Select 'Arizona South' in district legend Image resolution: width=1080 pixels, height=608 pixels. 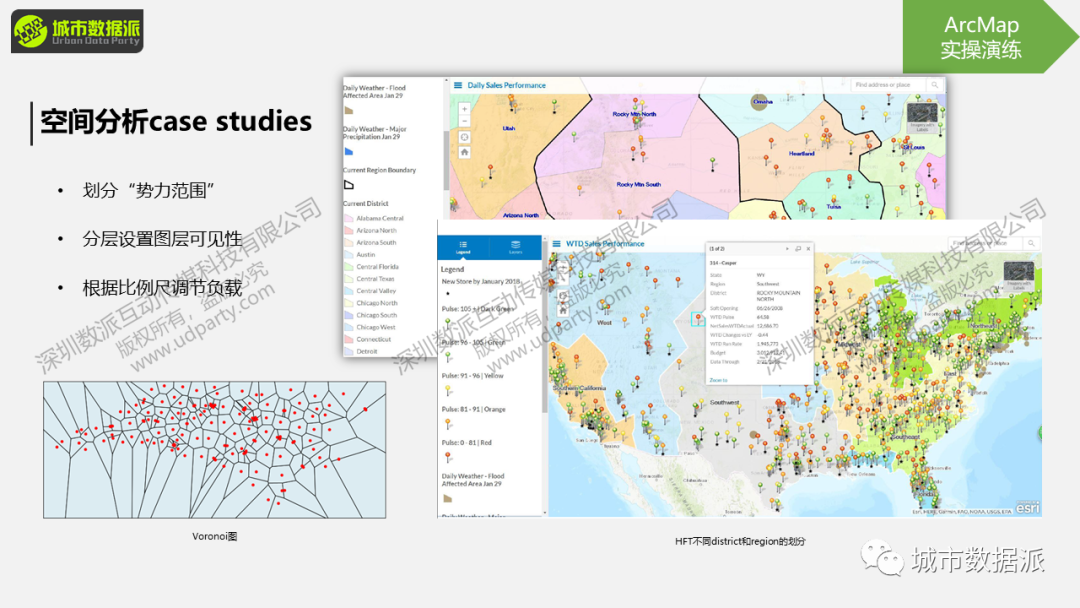(376, 242)
